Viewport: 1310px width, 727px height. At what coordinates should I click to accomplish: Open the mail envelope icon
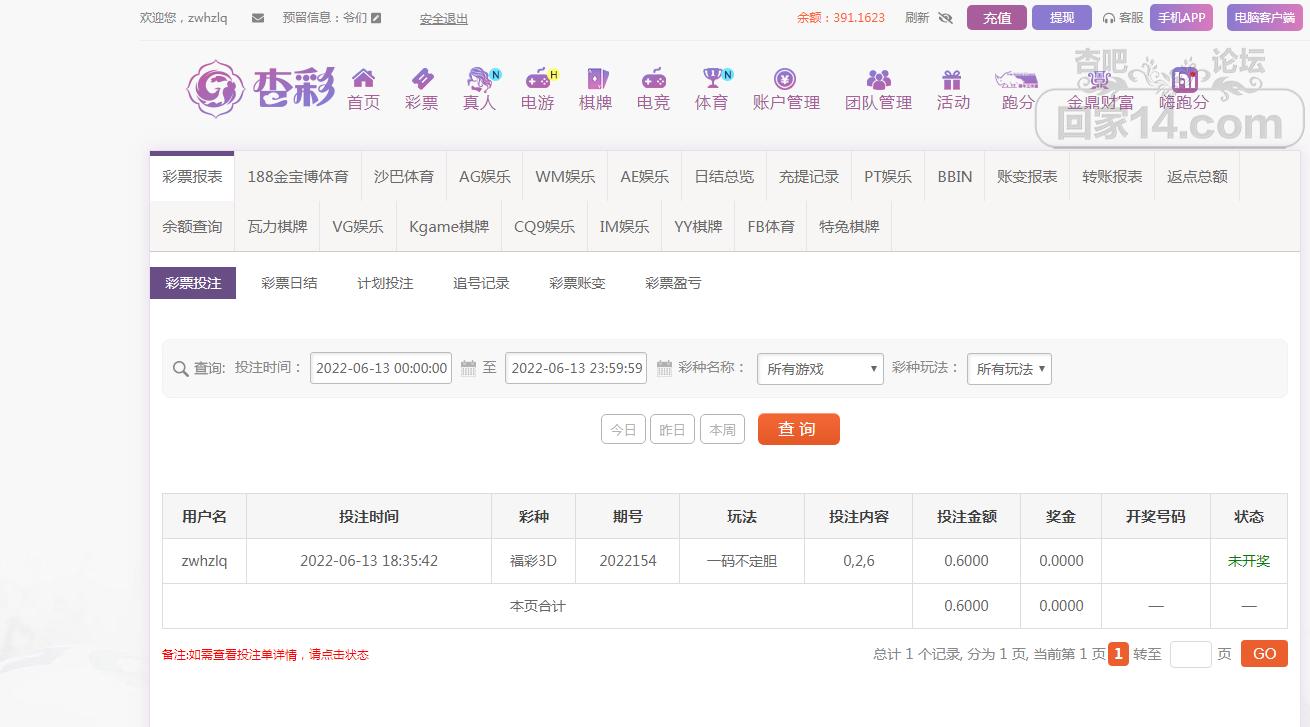(258, 18)
